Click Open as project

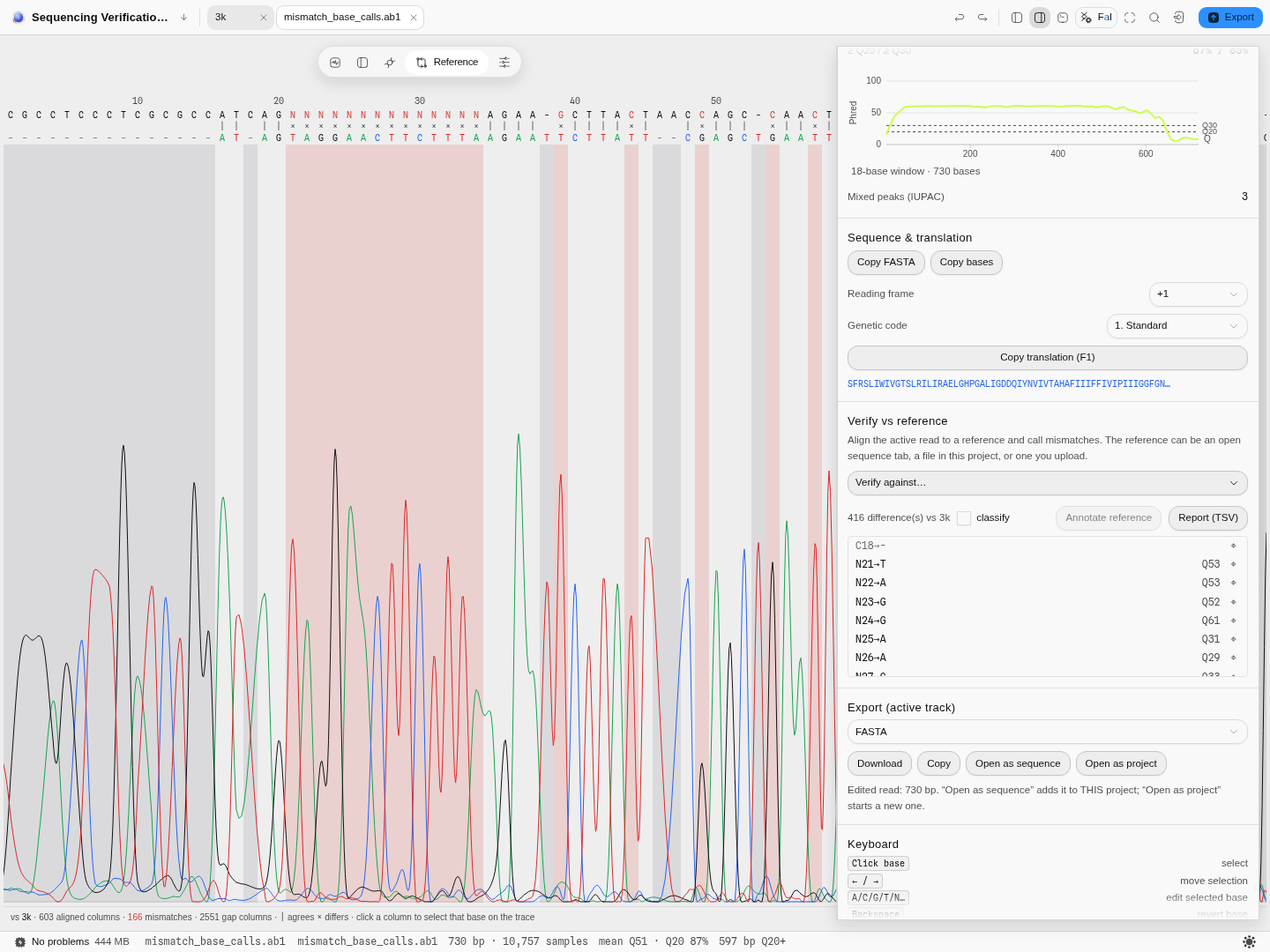tap(1121, 764)
